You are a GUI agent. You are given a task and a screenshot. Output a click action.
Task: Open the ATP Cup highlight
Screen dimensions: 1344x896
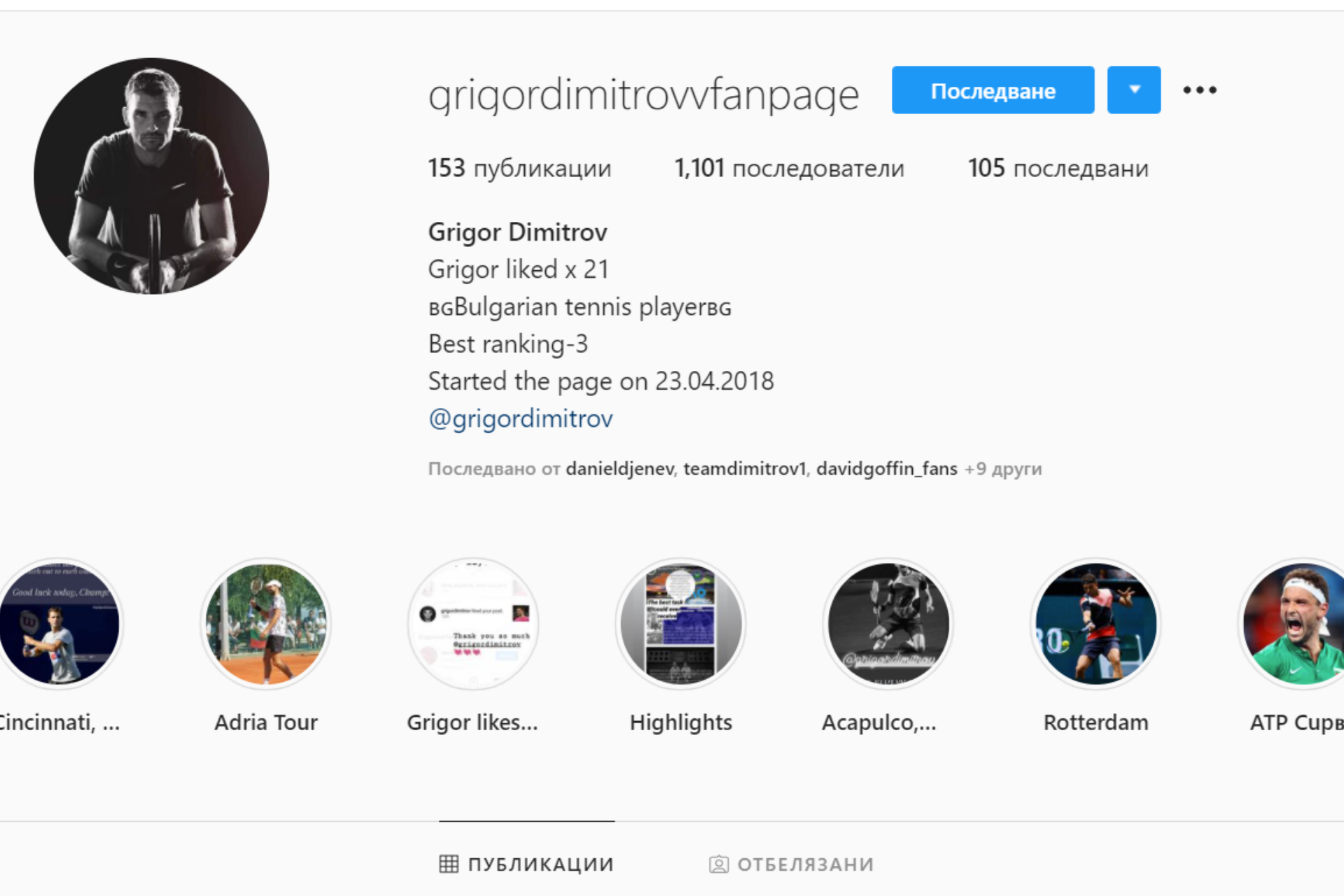(x=1295, y=624)
